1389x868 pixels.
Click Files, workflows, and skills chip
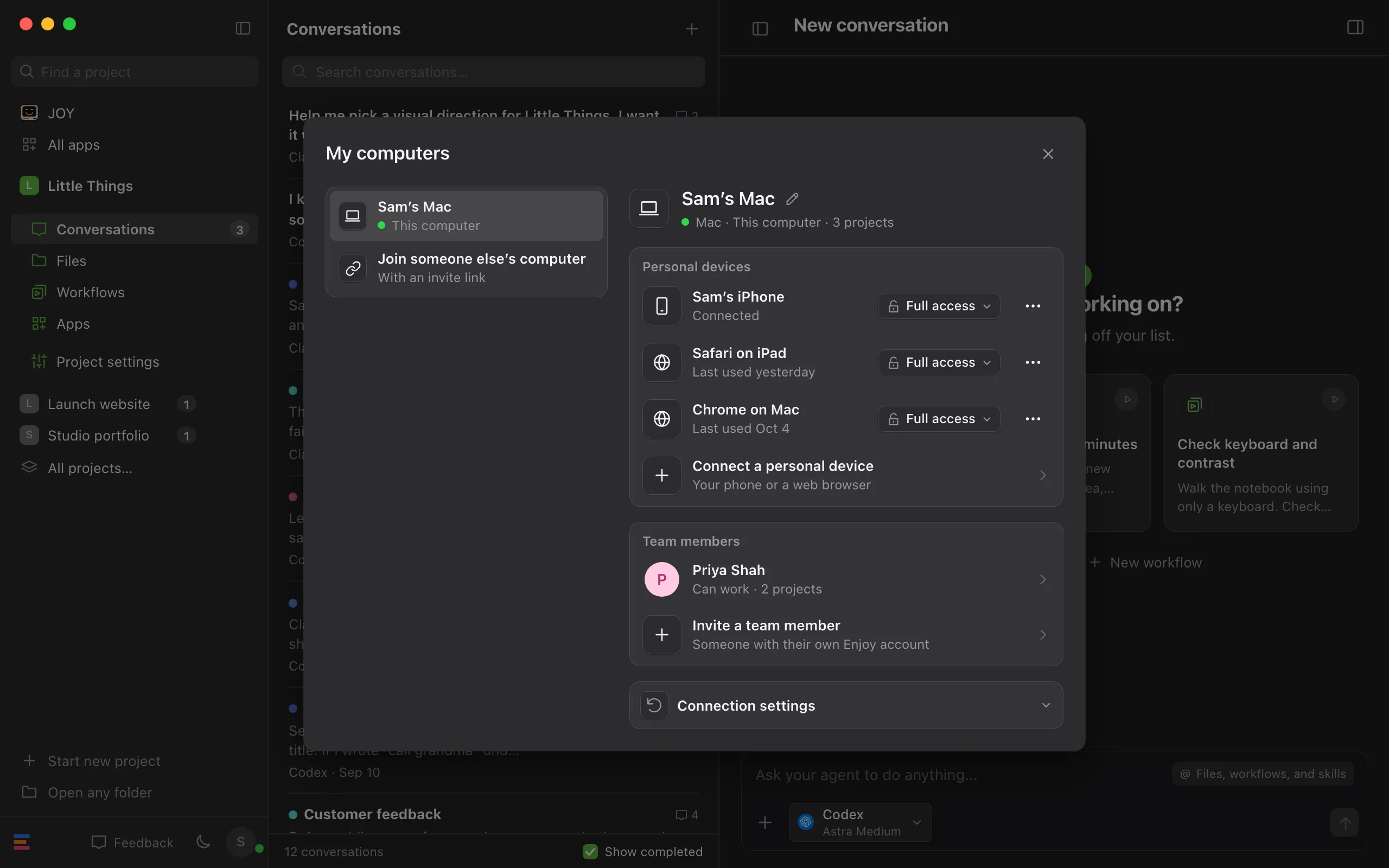[x=1263, y=774]
